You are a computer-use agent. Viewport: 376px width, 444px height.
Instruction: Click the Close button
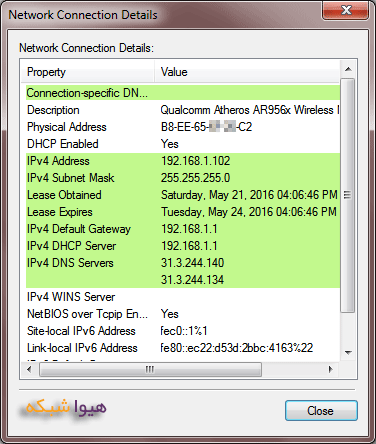[x=321, y=410]
